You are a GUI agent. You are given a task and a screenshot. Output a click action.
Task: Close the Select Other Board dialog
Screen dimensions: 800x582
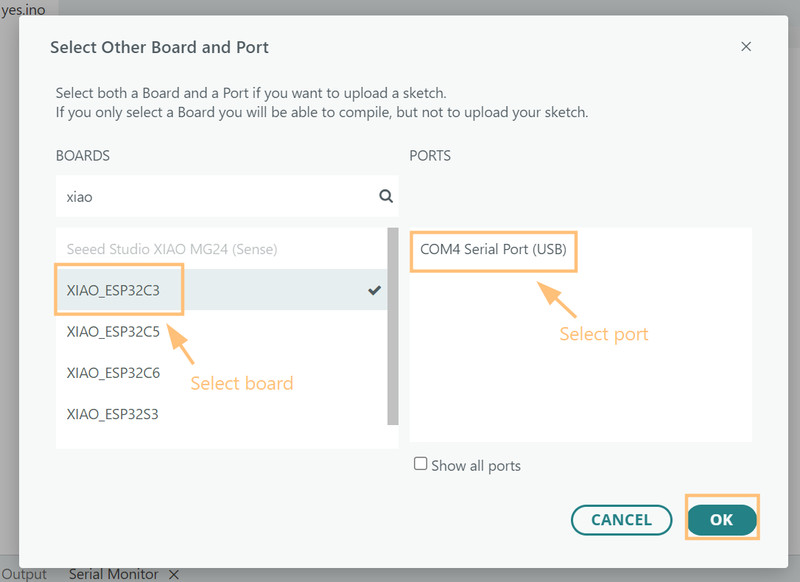pos(746,47)
